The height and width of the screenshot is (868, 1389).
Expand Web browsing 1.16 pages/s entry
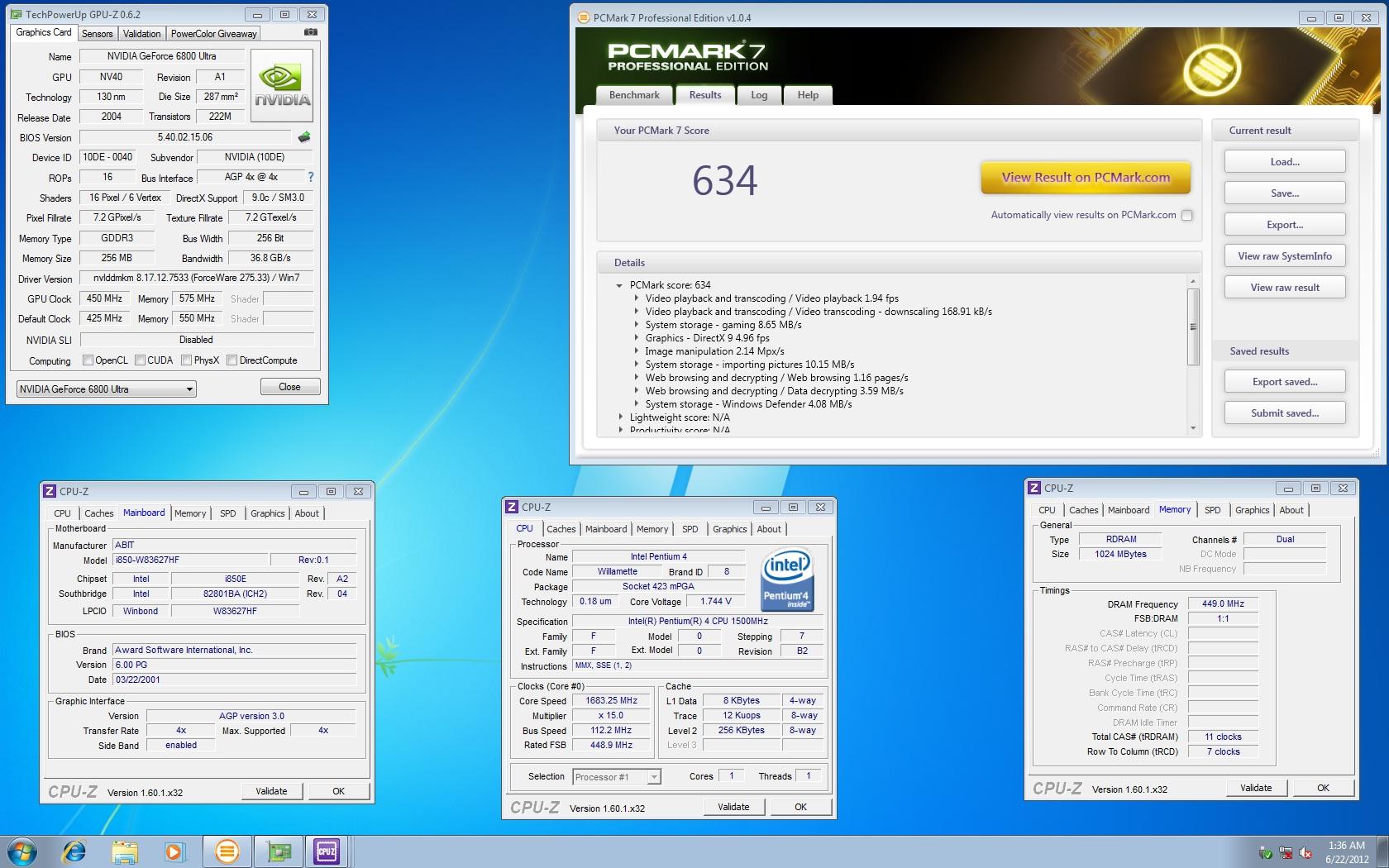(x=636, y=378)
